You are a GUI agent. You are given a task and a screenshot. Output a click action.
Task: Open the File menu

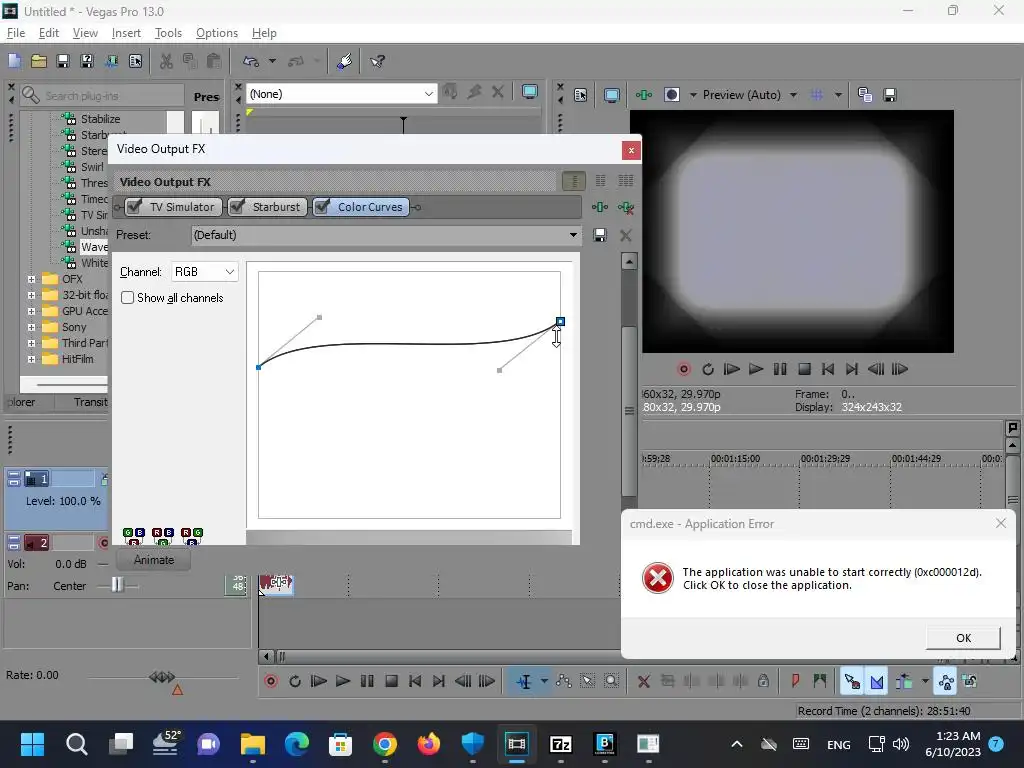(16, 33)
